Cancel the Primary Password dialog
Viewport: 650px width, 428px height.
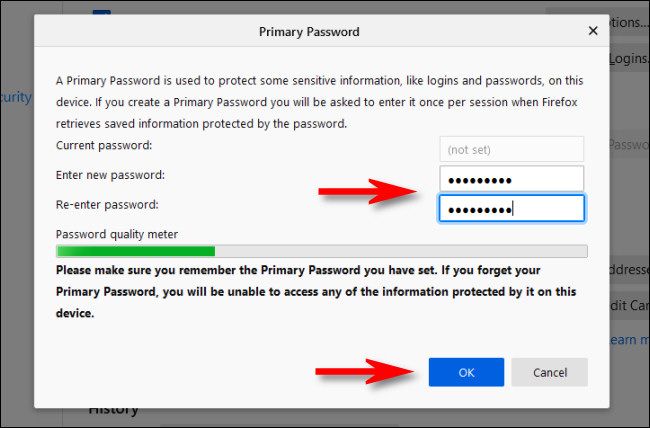pyautogui.click(x=549, y=372)
